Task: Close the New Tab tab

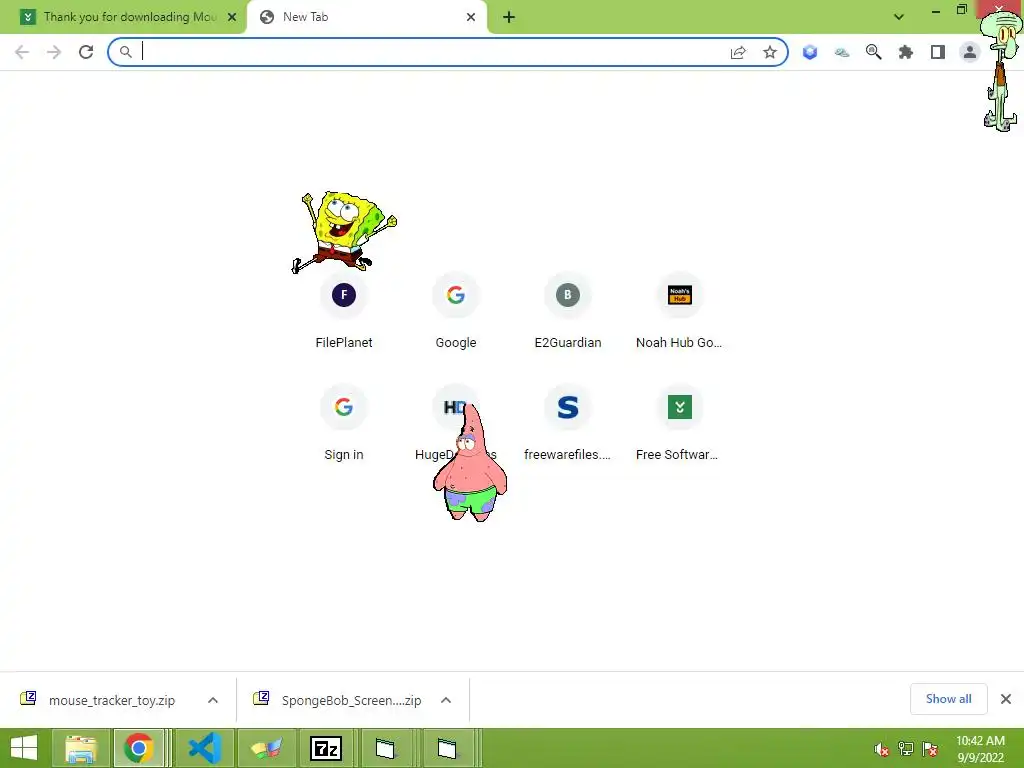Action: point(471,17)
